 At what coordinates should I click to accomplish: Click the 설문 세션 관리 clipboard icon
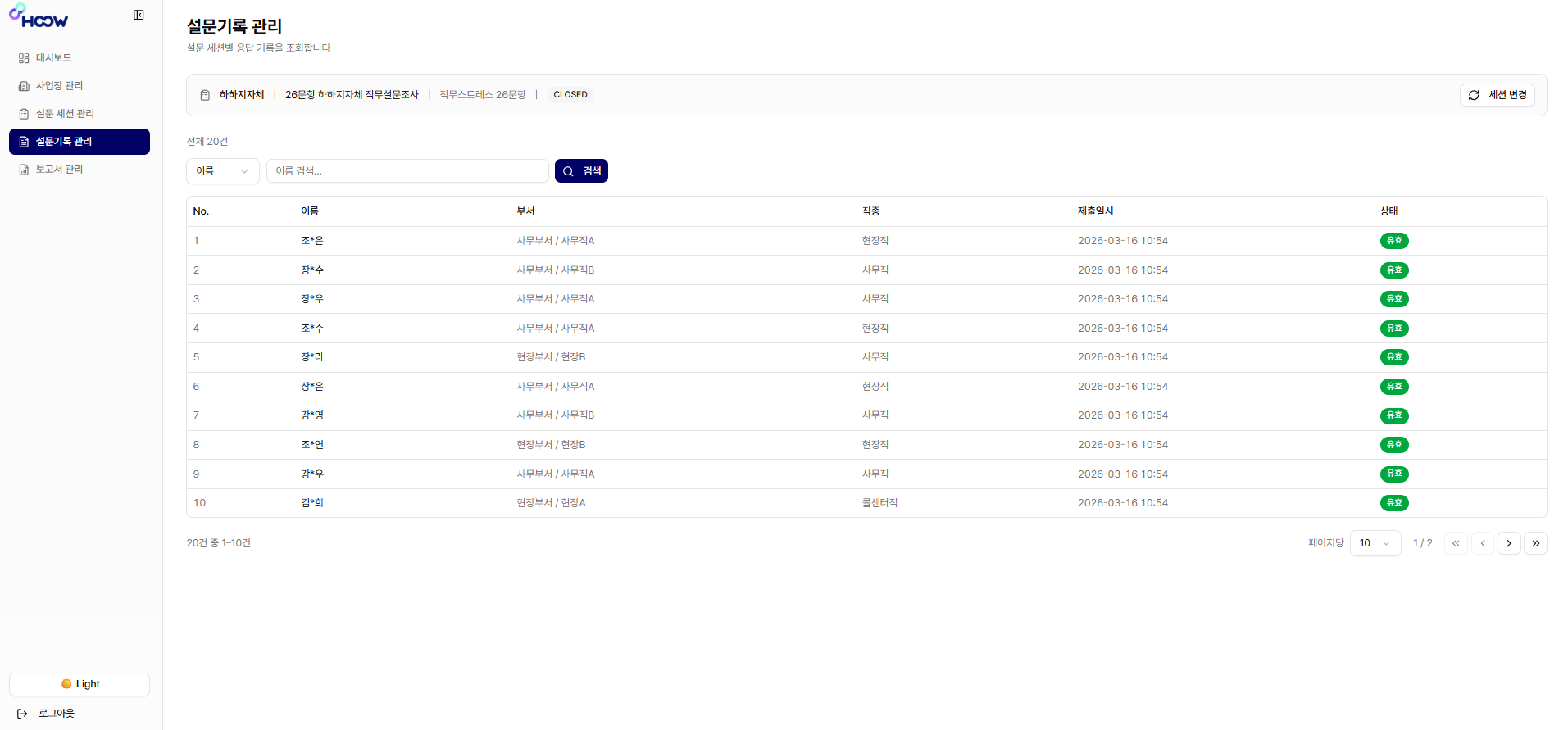coord(24,114)
